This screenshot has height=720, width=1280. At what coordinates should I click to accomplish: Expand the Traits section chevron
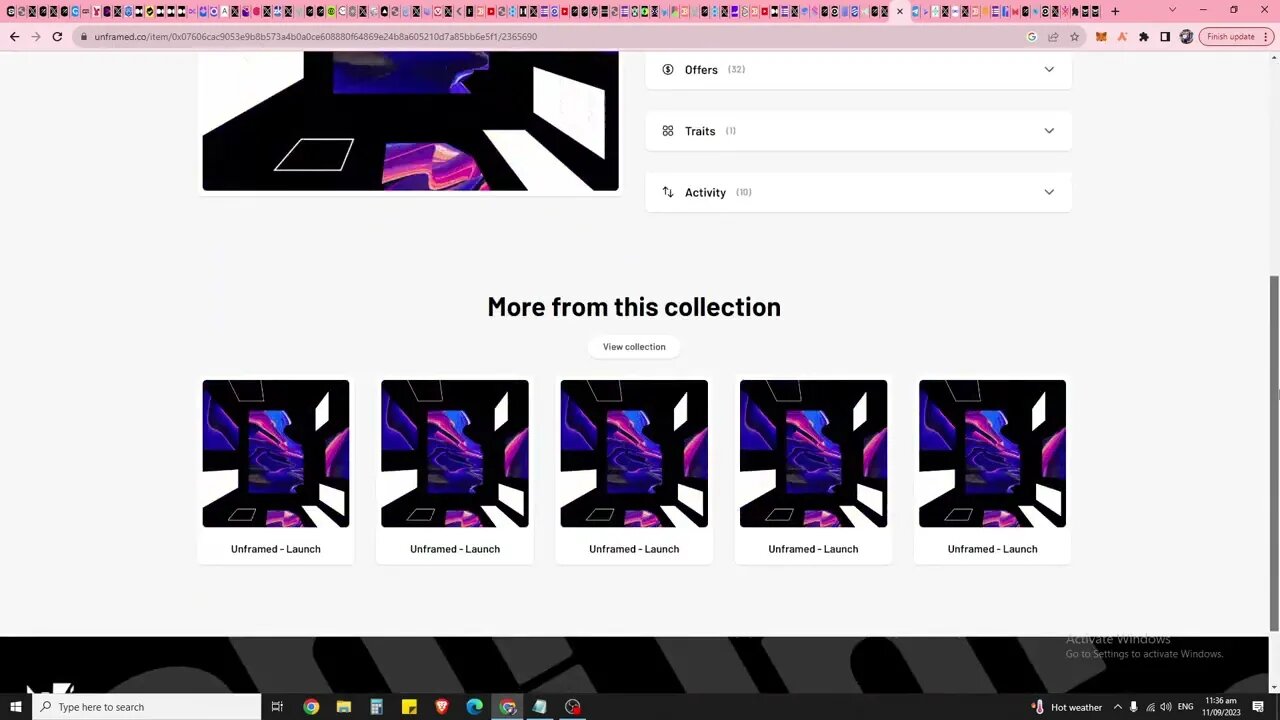click(1049, 131)
